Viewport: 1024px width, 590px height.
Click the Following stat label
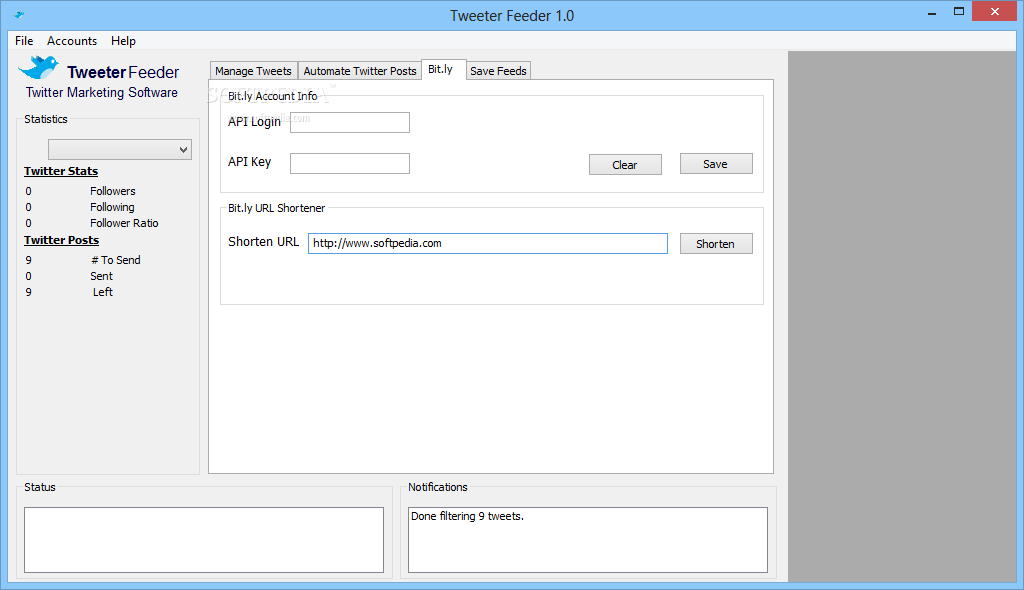pos(112,207)
